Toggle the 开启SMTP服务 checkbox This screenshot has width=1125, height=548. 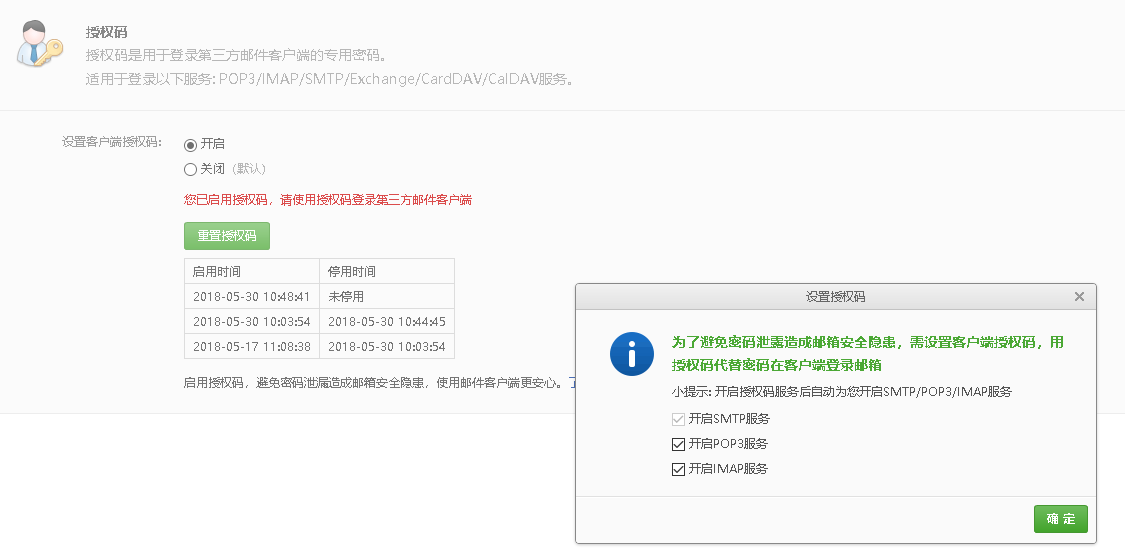coord(679,419)
